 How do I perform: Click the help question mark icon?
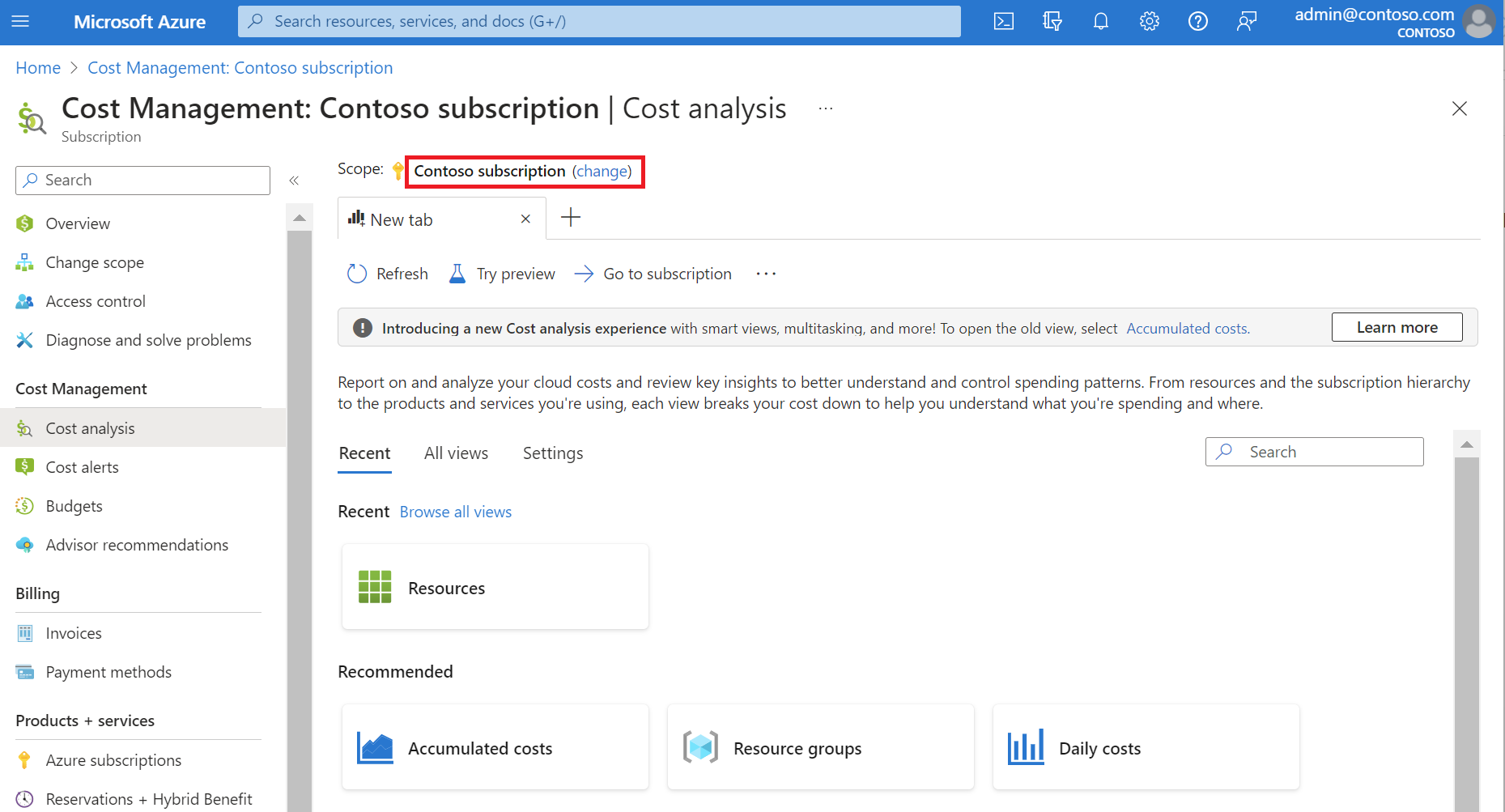coord(1198,22)
